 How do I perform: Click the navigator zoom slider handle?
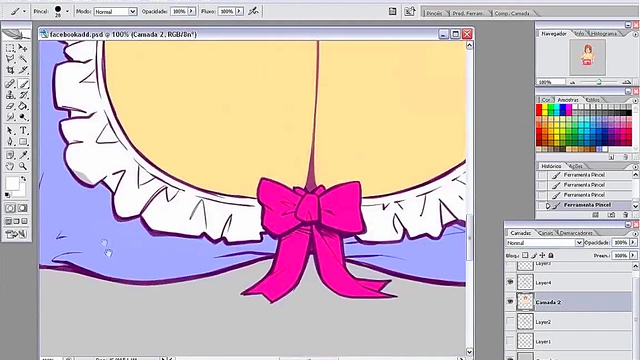click(599, 82)
